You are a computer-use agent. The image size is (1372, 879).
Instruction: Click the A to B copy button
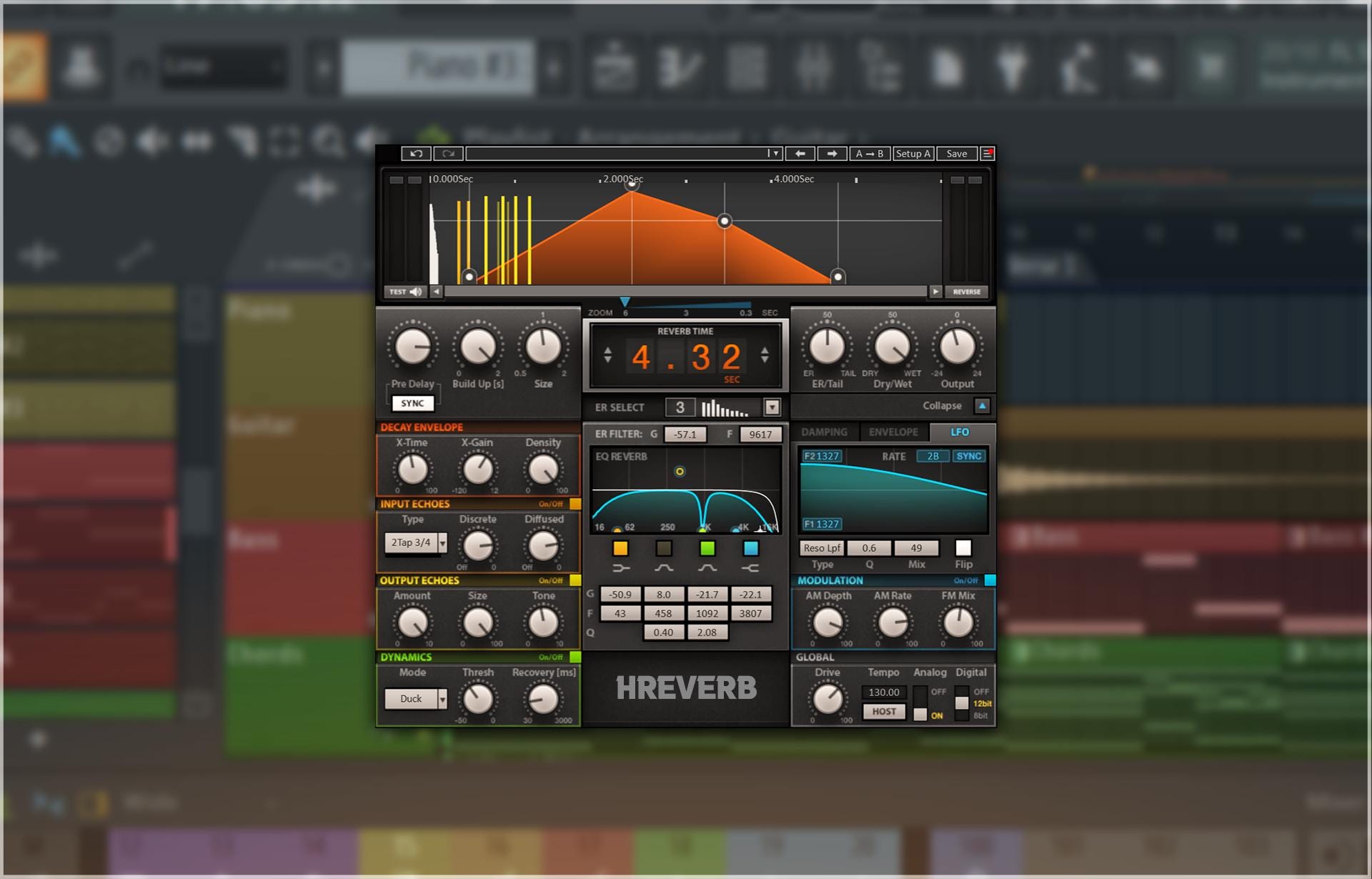[x=870, y=154]
